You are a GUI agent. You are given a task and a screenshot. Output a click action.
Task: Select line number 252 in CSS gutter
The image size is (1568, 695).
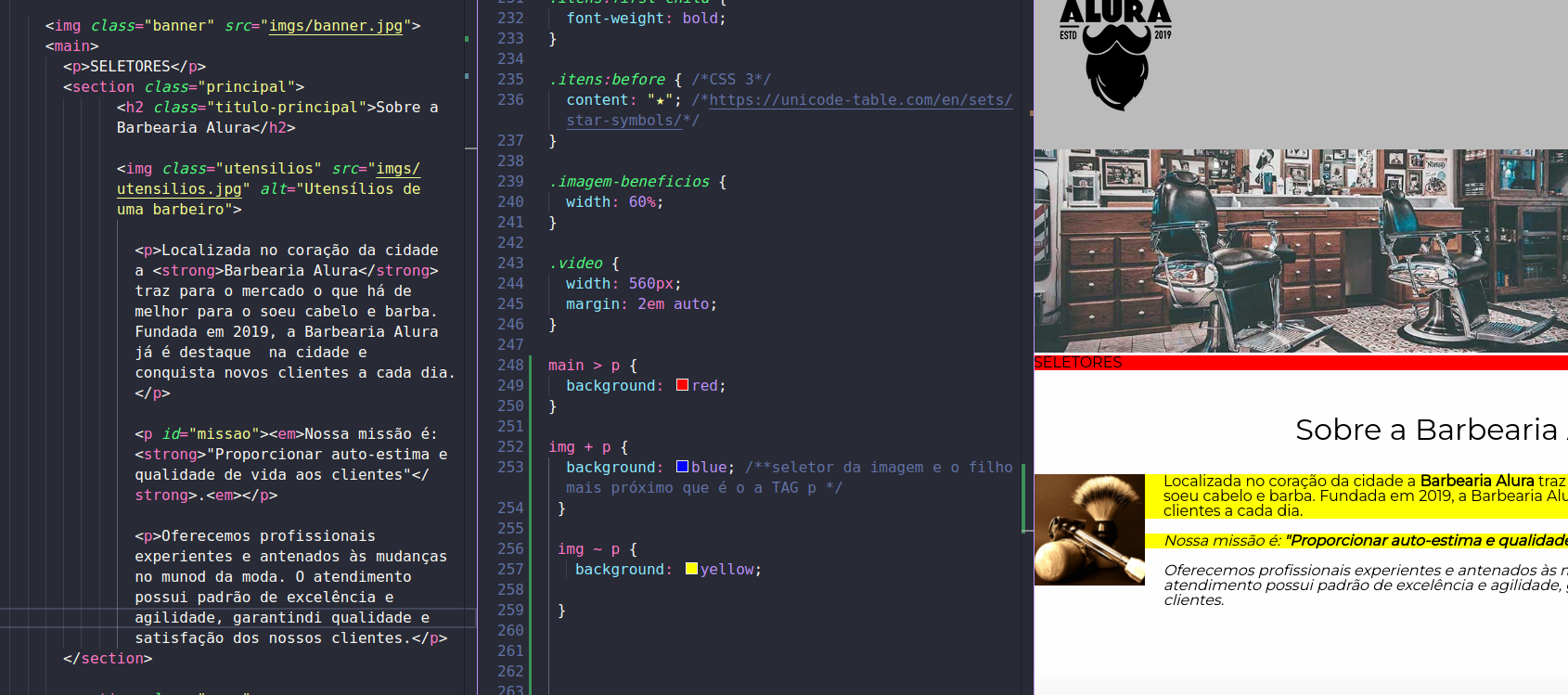coord(510,447)
